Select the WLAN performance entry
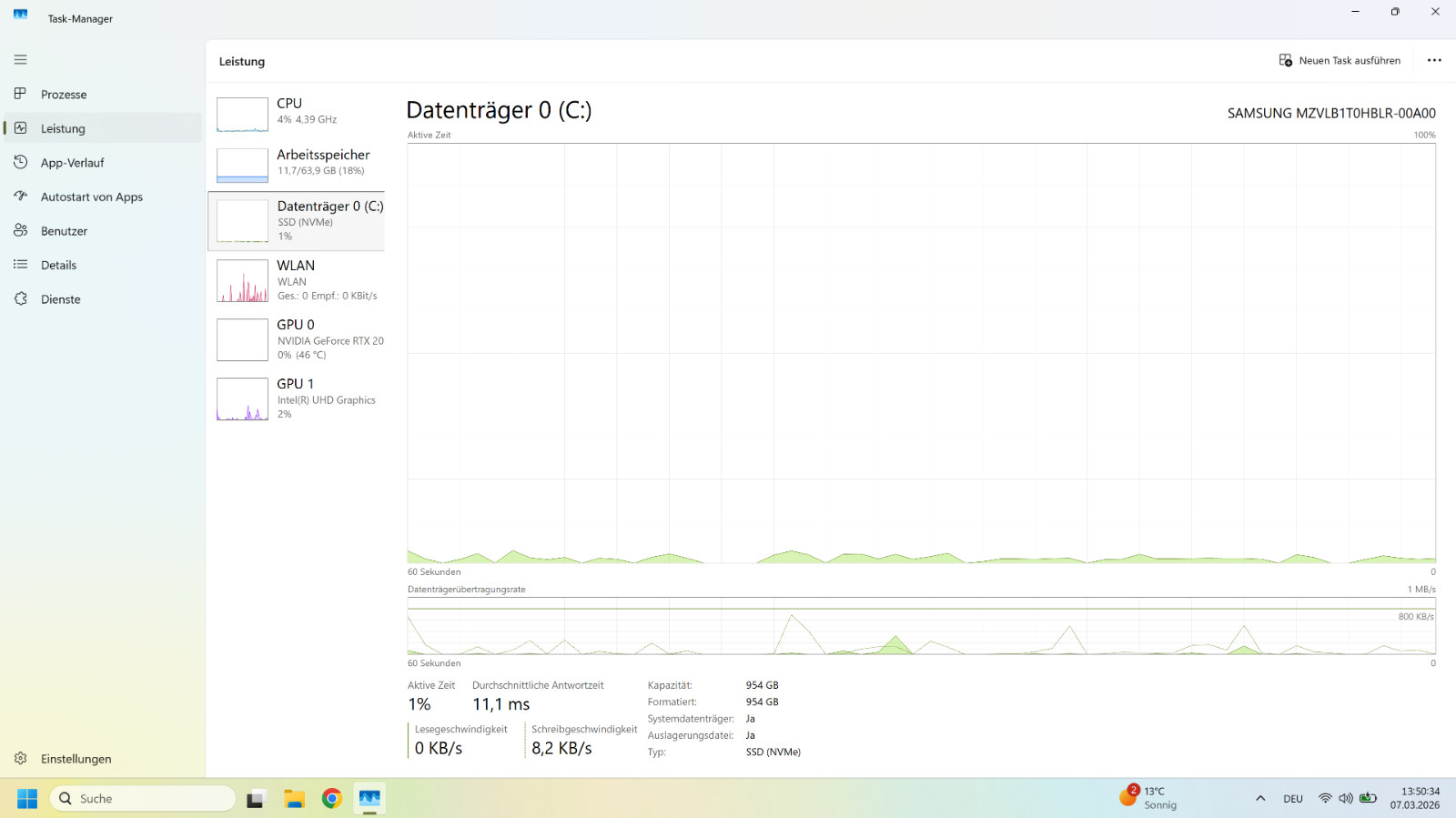The image size is (1456, 818). point(297,280)
